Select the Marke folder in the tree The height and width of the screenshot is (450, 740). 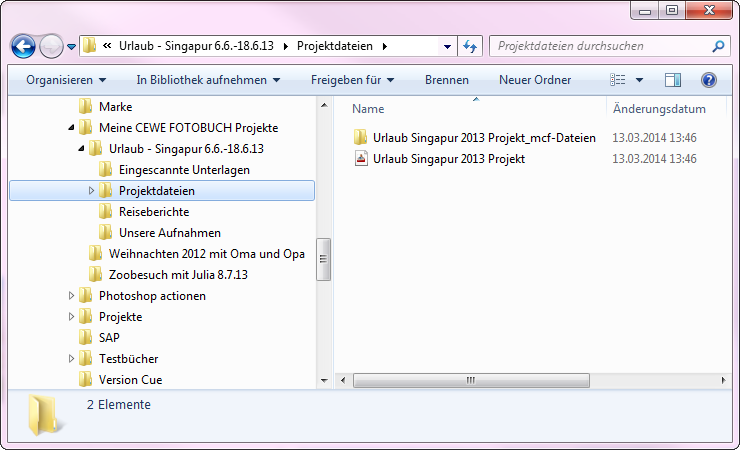115,107
